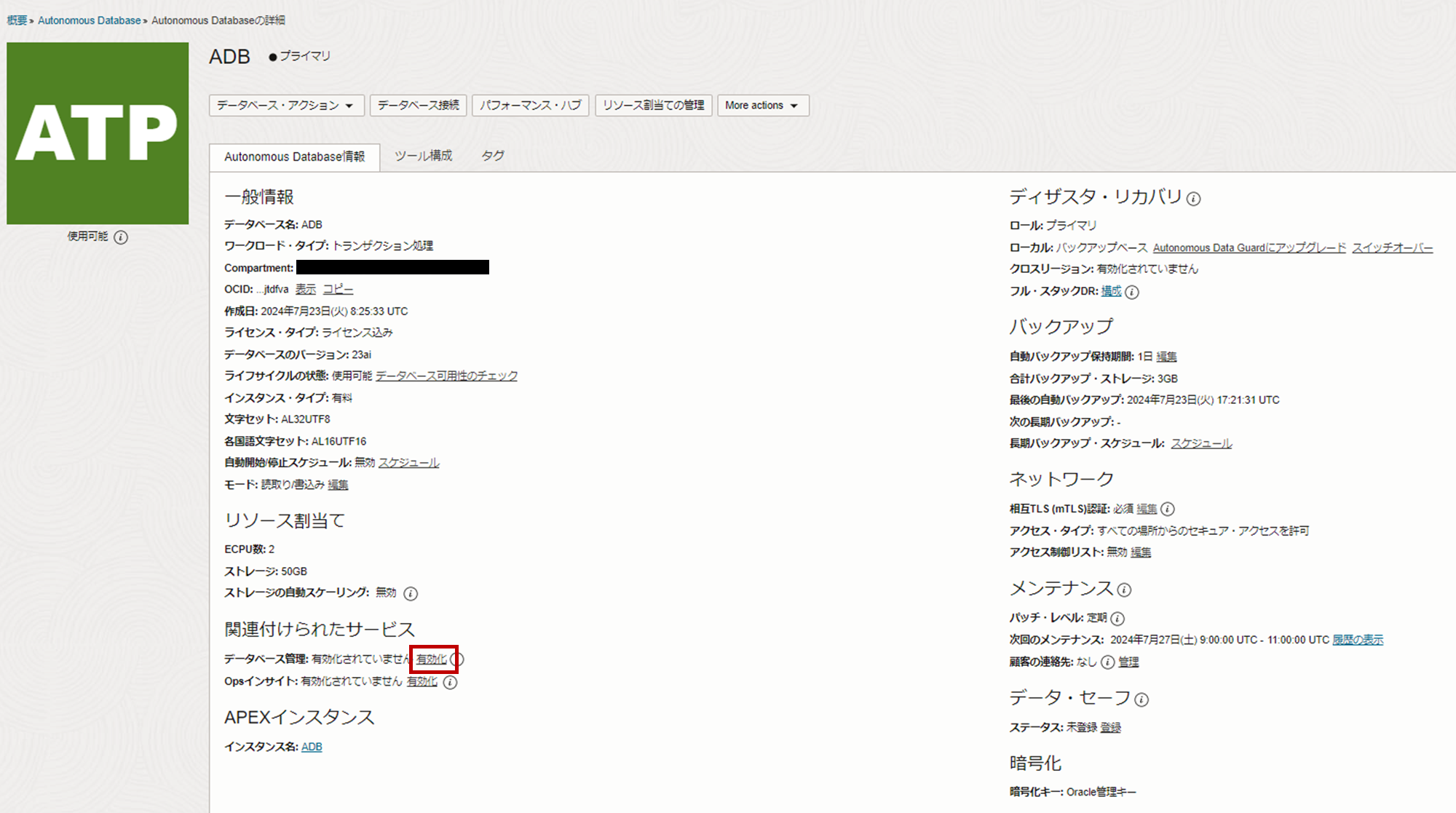Show info for ストレージの自動スケーリング
The width and height of the screenshot is (1456, 813).
point(411,594)
